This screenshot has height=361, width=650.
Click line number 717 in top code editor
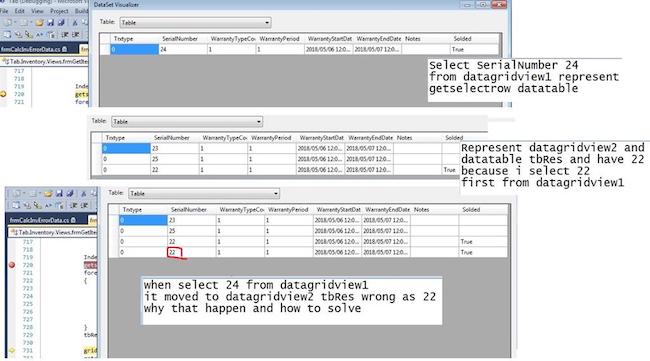pos(19,71)
